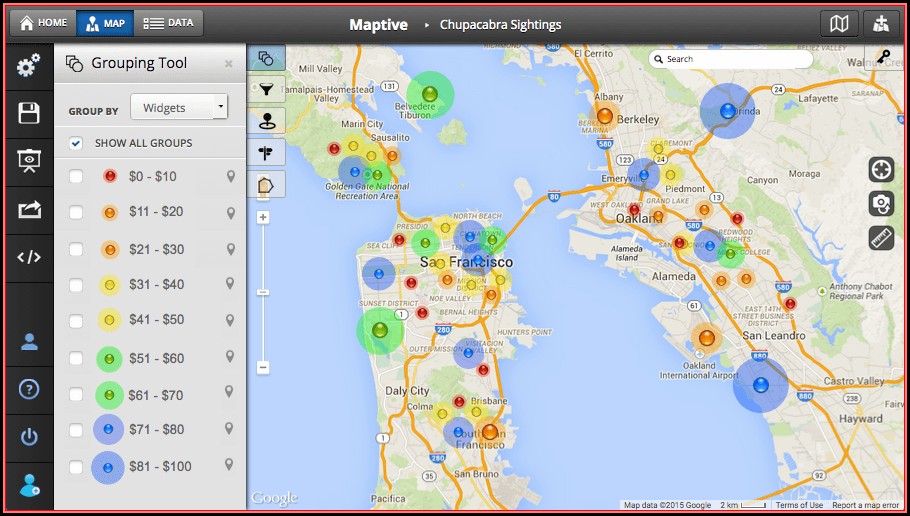910x516 pixels.
Task: Go to the Home tab
Action: tap(44, 23)
